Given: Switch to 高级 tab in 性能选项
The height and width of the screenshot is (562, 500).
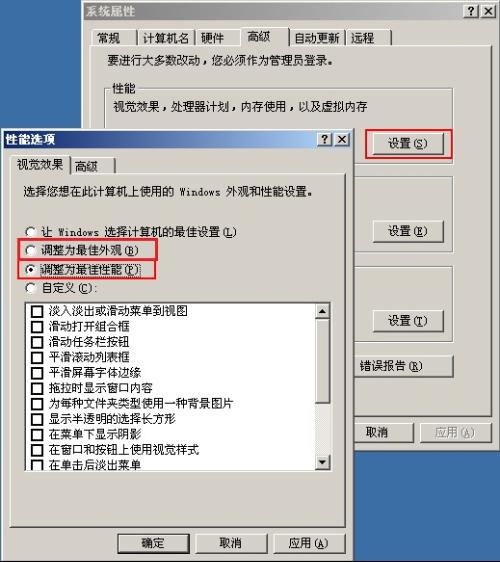Looking at the screenshot, I should click(93, 166).
